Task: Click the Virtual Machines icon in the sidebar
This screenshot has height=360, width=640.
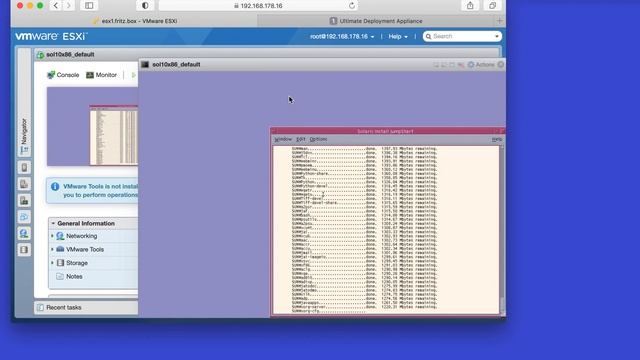Action: [24, 217]
